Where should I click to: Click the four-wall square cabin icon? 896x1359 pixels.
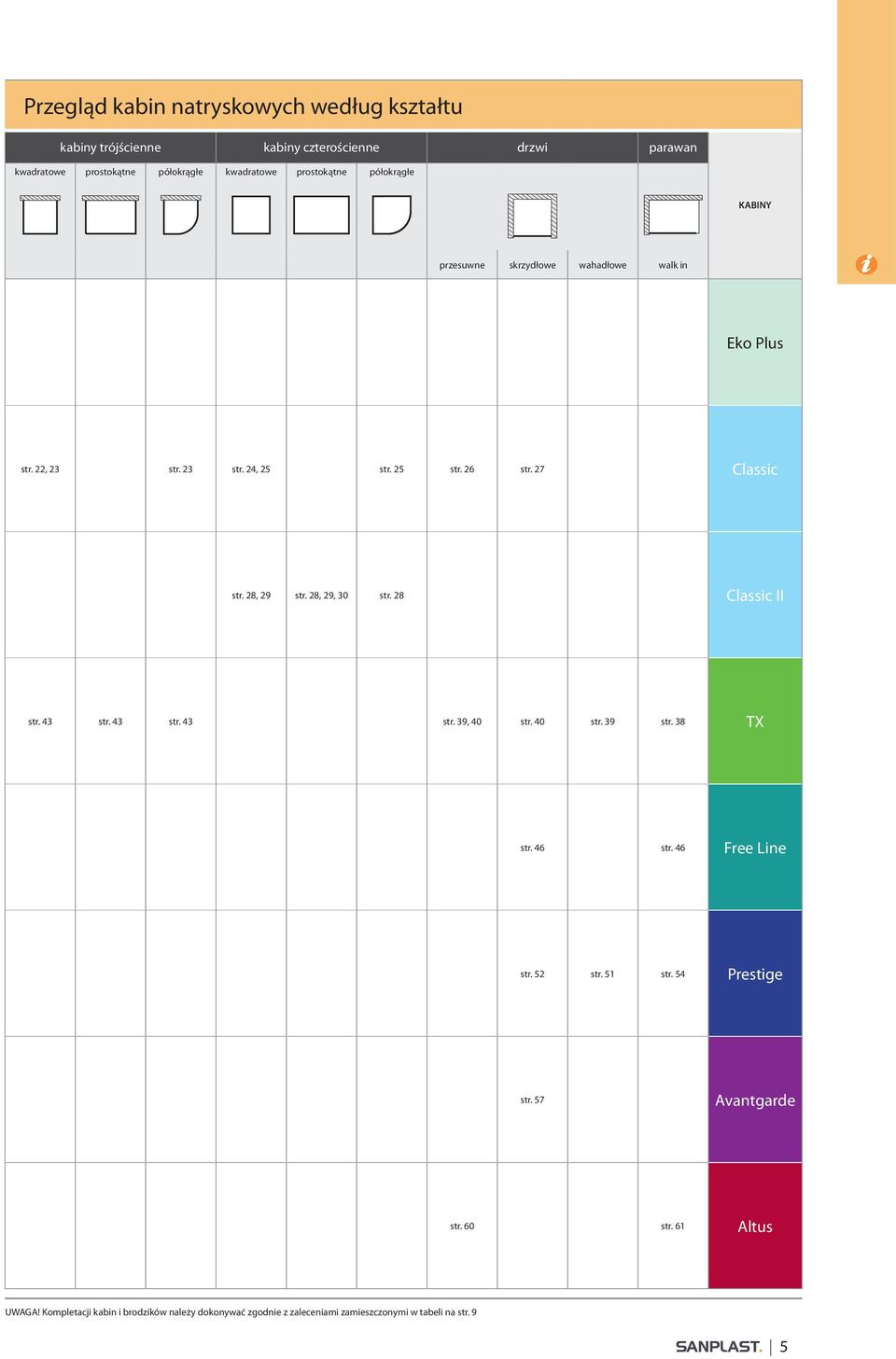click(251, 215)
